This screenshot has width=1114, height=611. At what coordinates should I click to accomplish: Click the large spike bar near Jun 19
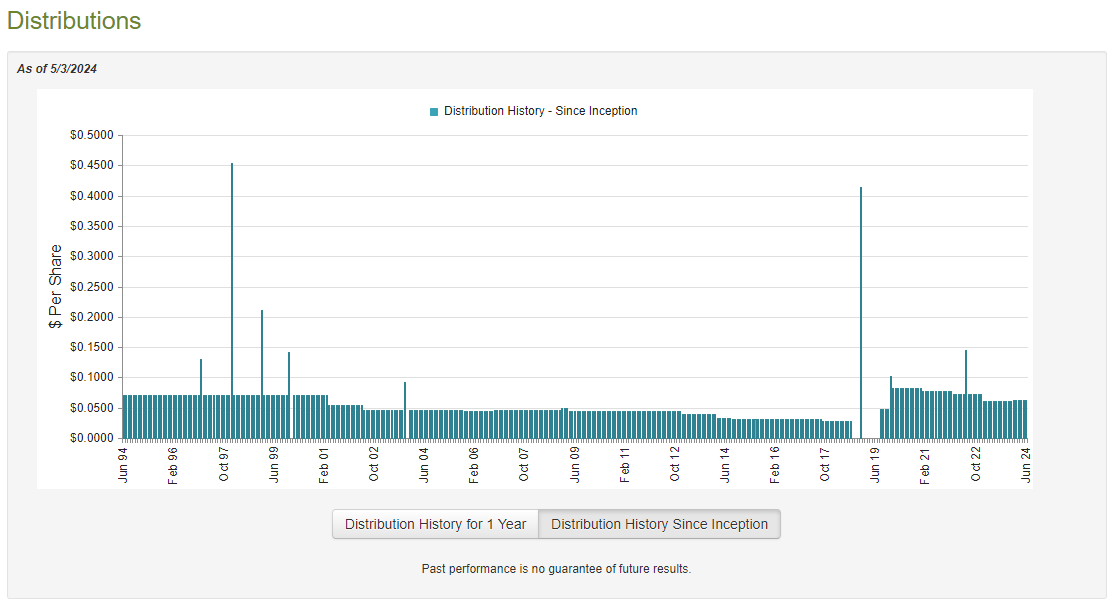point(861,310)
